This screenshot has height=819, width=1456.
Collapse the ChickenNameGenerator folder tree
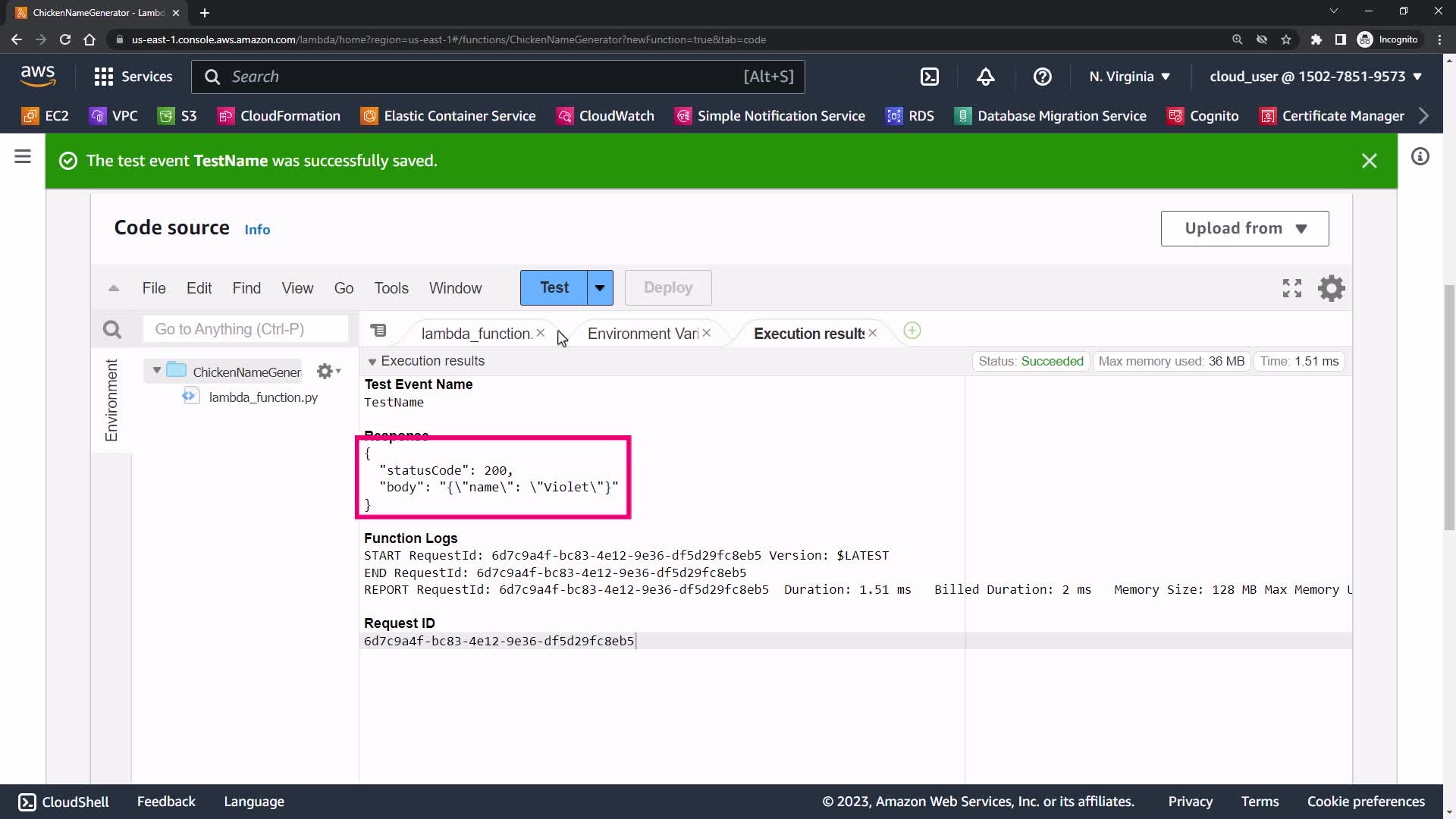click(x=157, y=371)
